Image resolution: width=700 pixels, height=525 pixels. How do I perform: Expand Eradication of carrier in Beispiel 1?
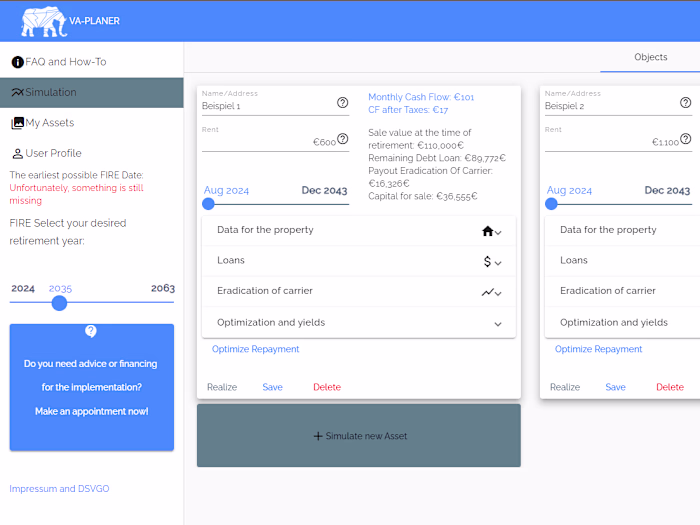[359, 291]
